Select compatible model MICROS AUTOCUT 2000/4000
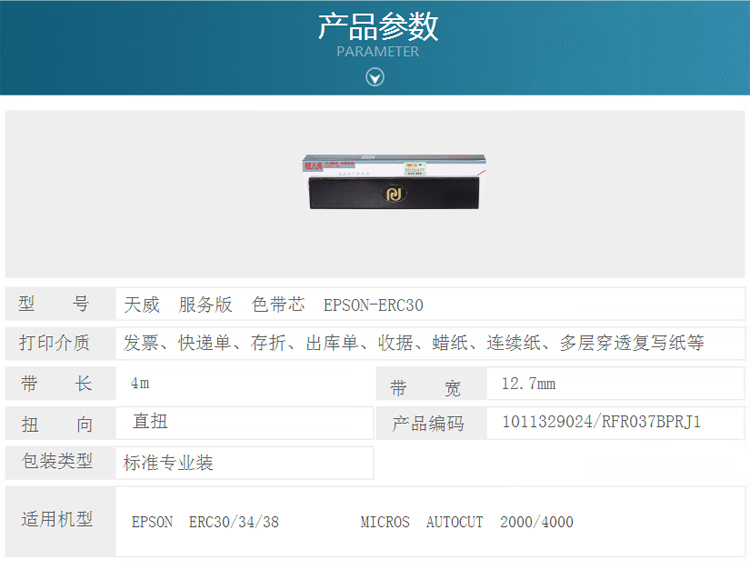 point(467,522)
